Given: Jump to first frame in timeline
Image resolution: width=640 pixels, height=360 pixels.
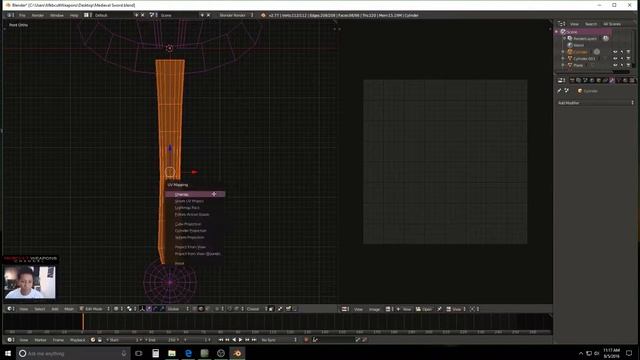Looking at the screenshot, I should 221,340.
